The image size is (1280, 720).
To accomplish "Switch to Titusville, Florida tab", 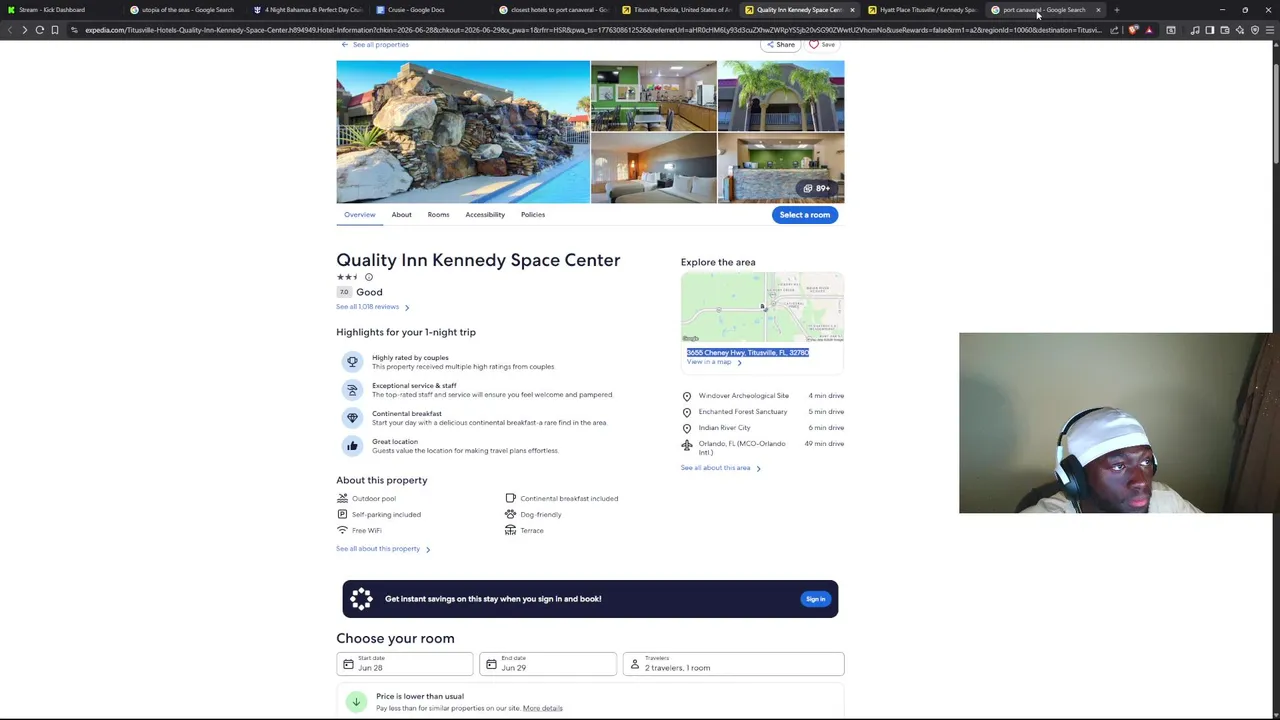I will 675,10.
